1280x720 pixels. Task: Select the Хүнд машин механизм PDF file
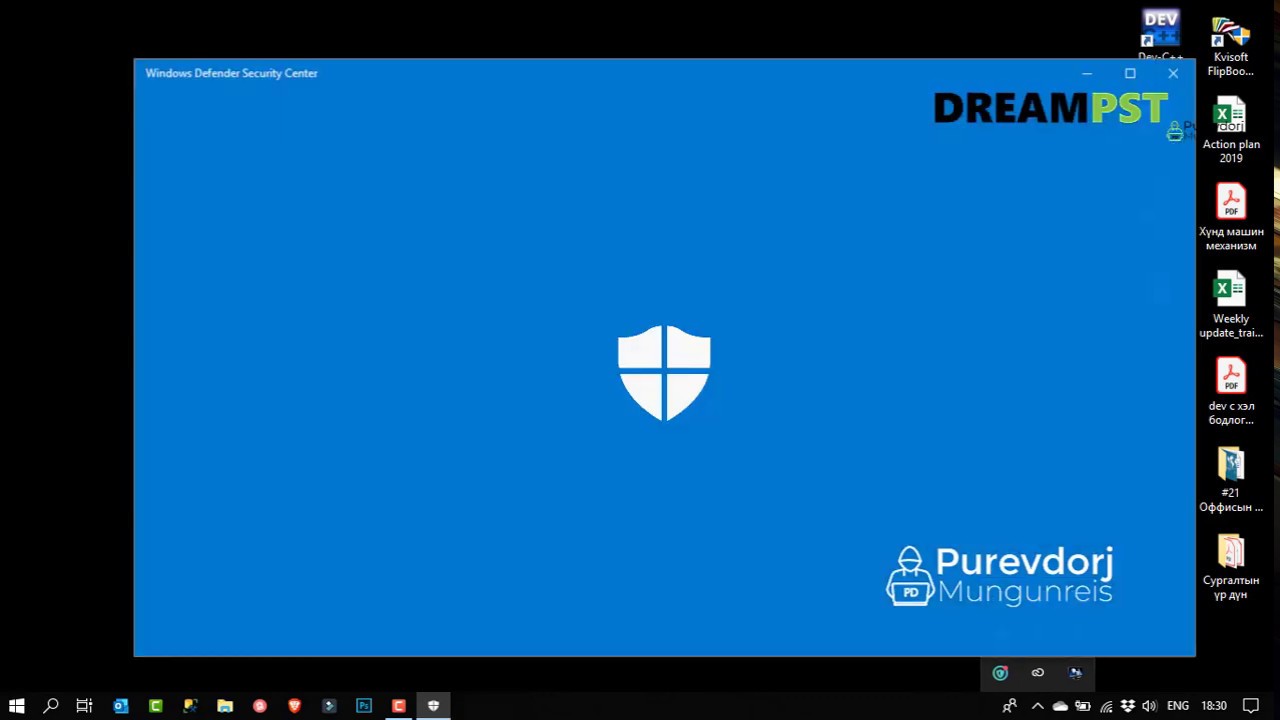click(1231, 217)
